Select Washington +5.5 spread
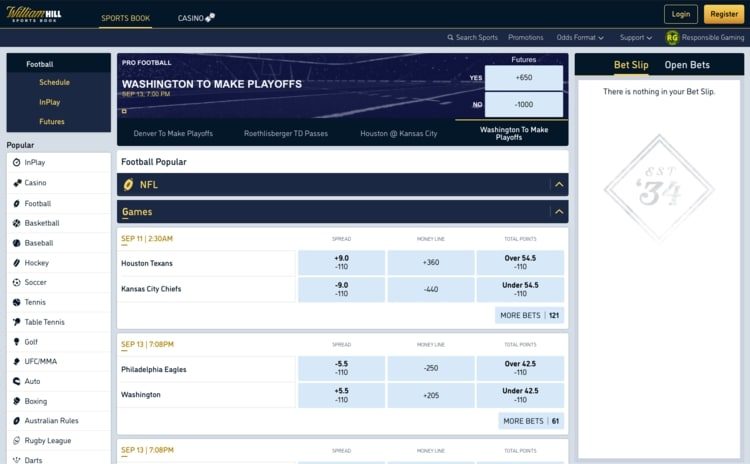 (x=342, y=395)
